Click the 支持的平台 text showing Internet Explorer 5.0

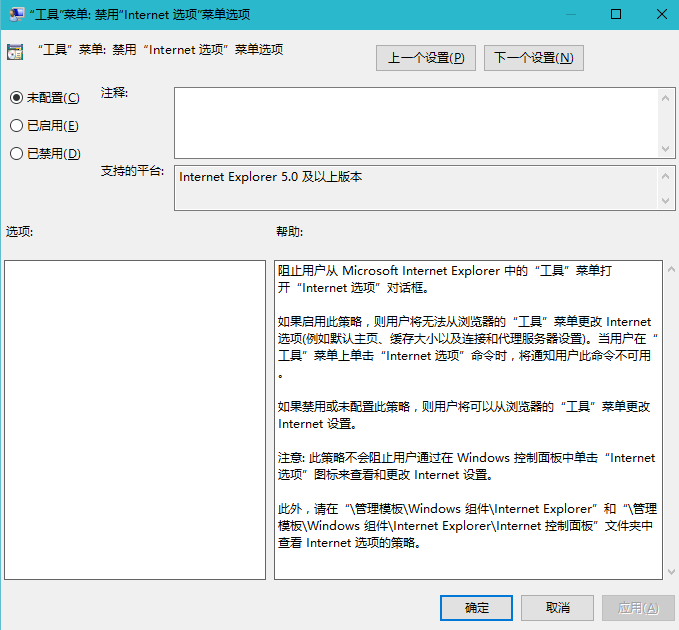click(270, 177)
